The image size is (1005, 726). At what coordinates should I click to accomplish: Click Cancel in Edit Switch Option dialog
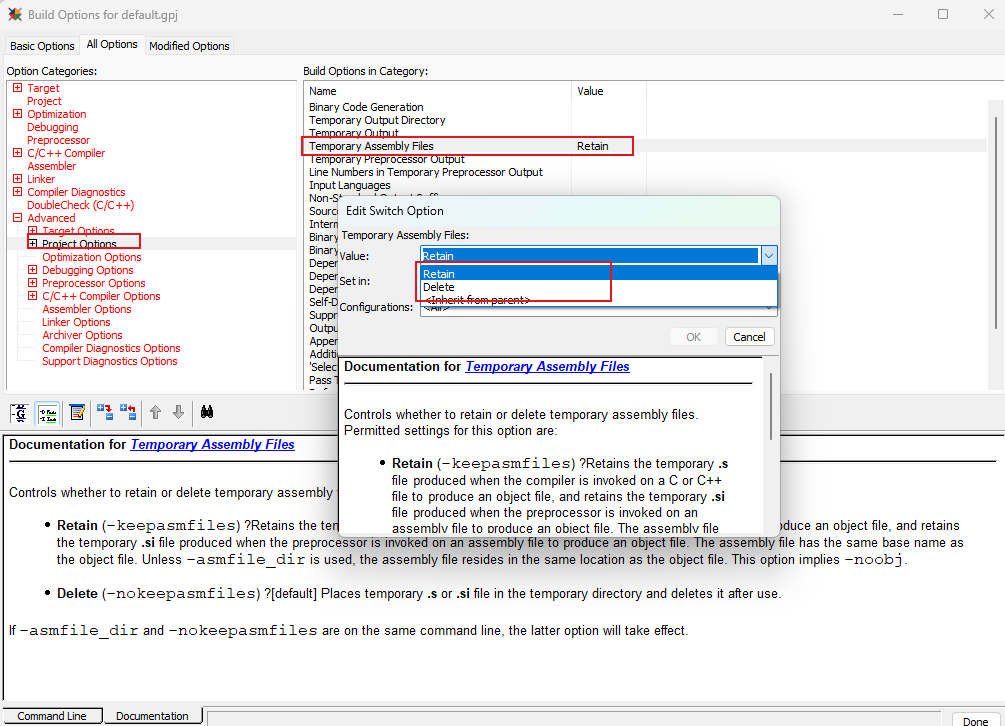coord(749,337)
